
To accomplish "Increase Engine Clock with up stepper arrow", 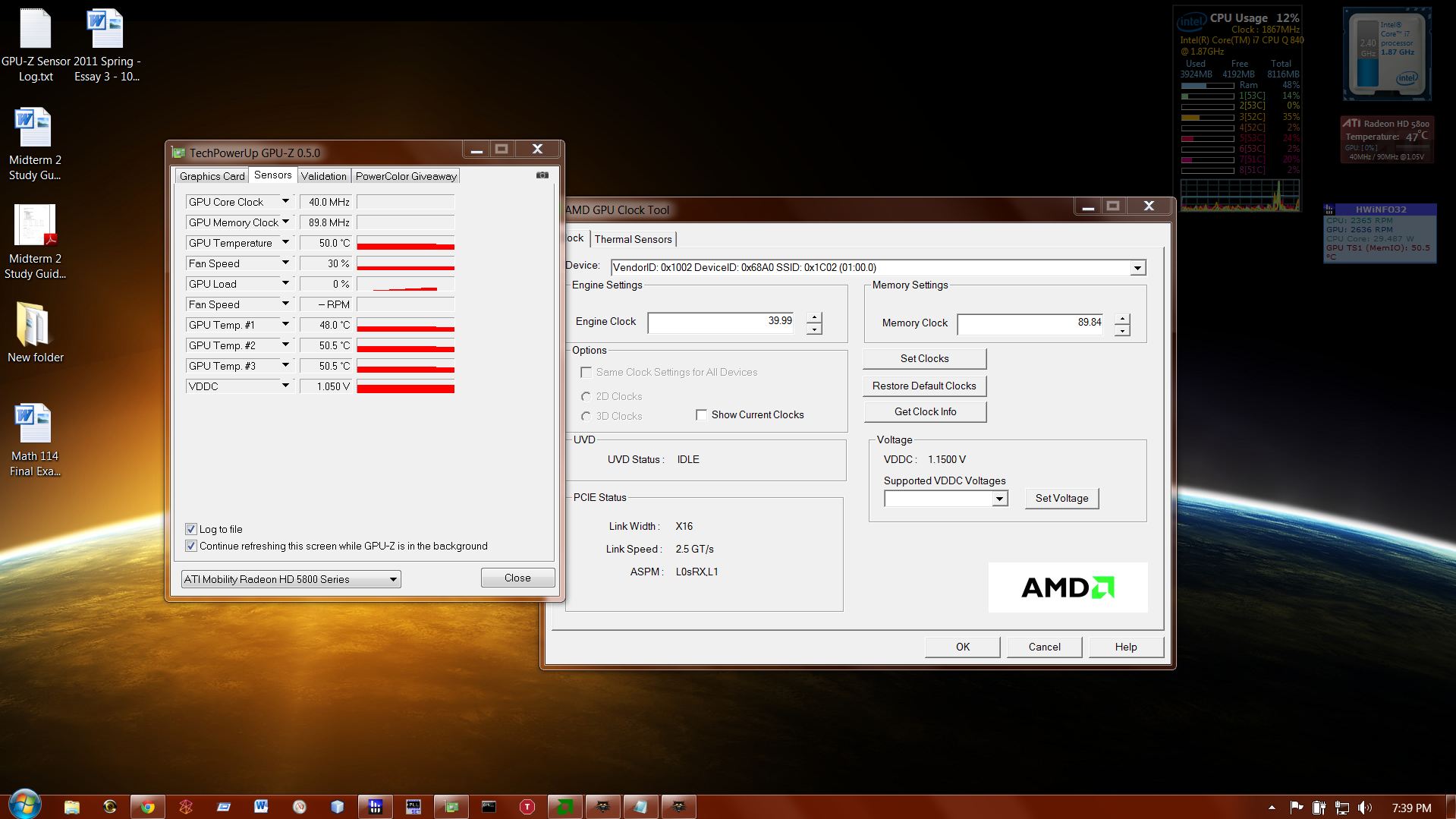I will [814, 317].
